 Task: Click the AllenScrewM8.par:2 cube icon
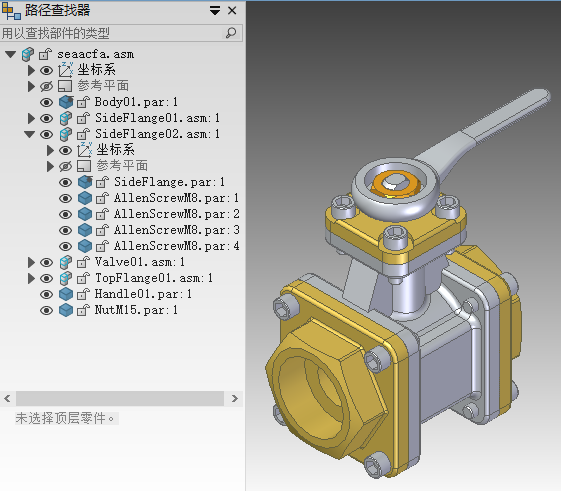[85, 214]
